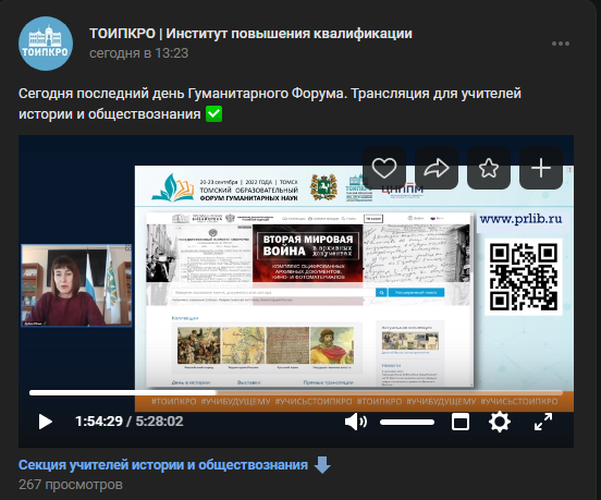Seek on the video progress bar
This screenshot has width=601, height=500.
pos(296,393)
